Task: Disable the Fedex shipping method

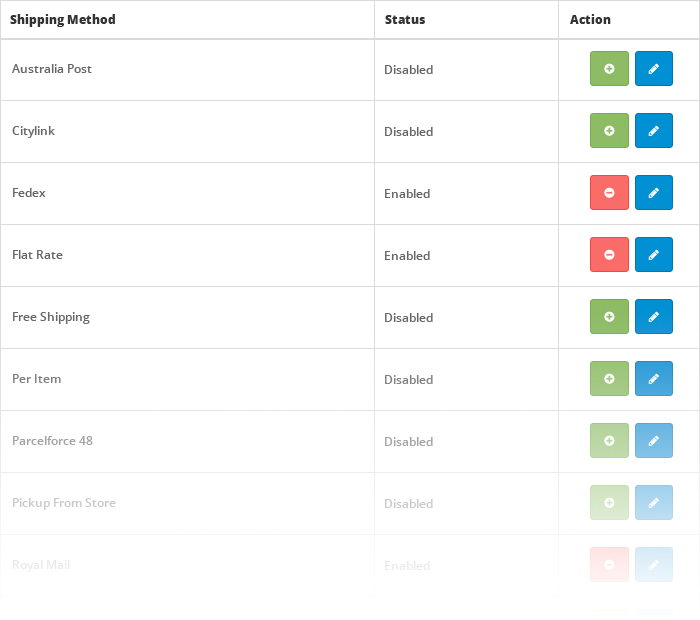Action: click(x=609, y=193)
